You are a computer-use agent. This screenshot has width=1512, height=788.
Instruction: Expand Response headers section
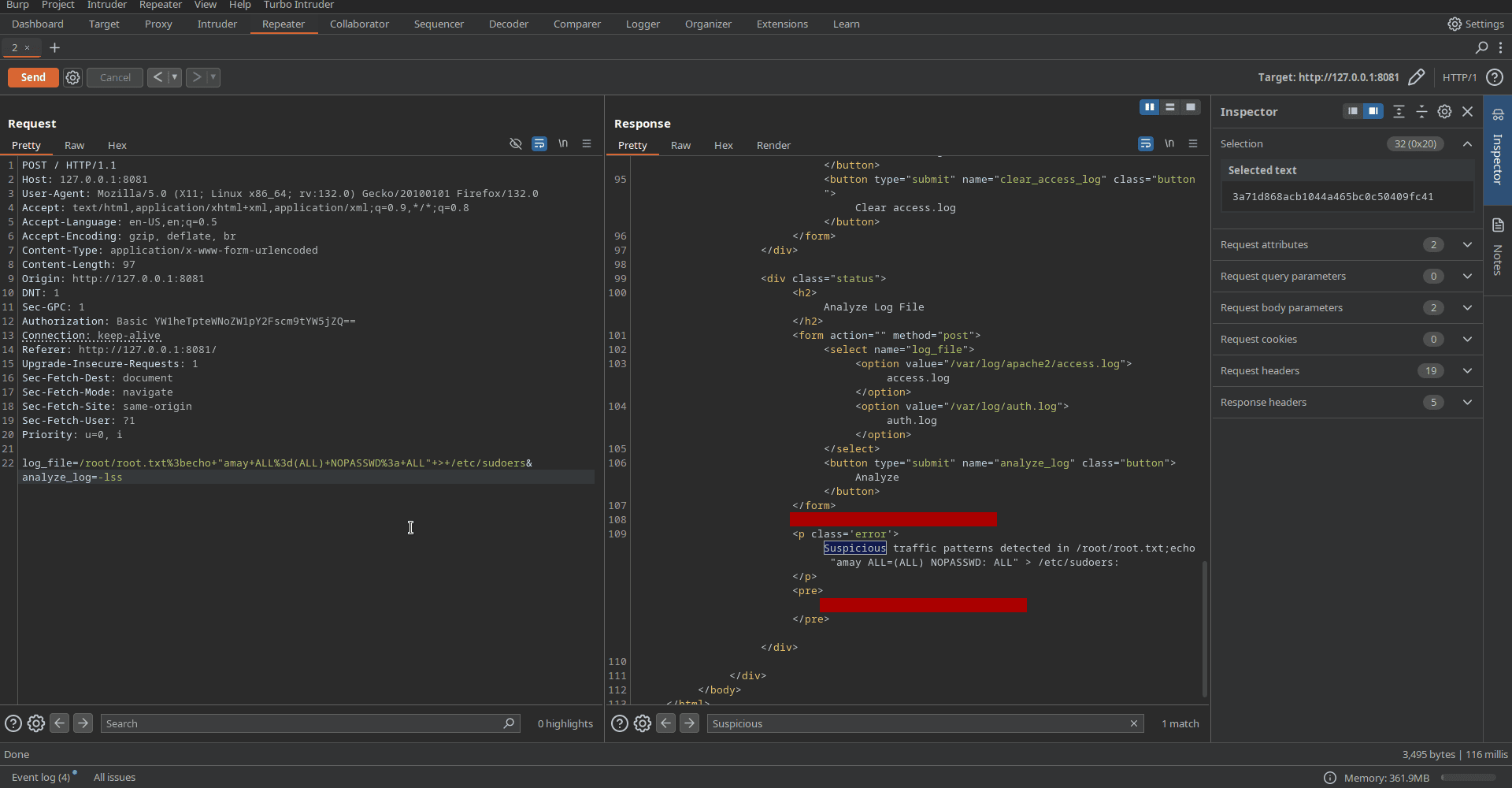(1467, 402)
